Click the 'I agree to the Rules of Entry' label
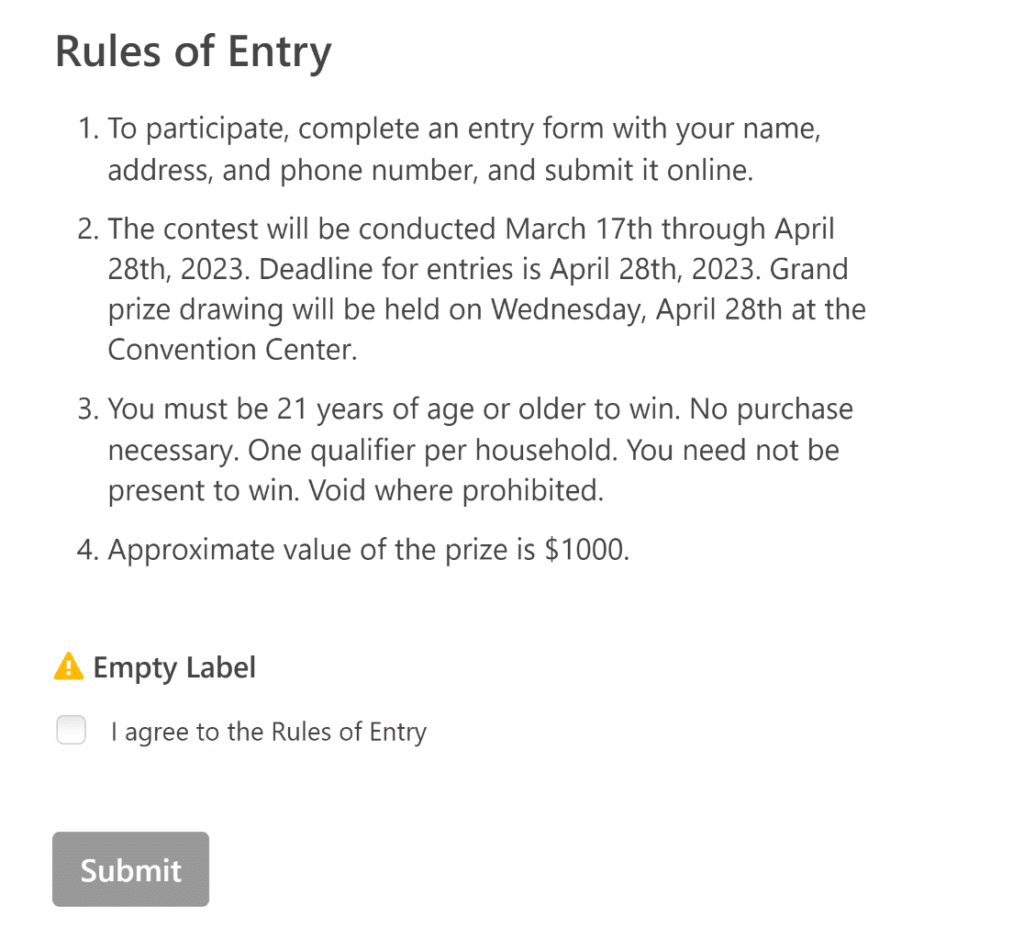This screenshot has width=1024, height=940. point(268,731)
